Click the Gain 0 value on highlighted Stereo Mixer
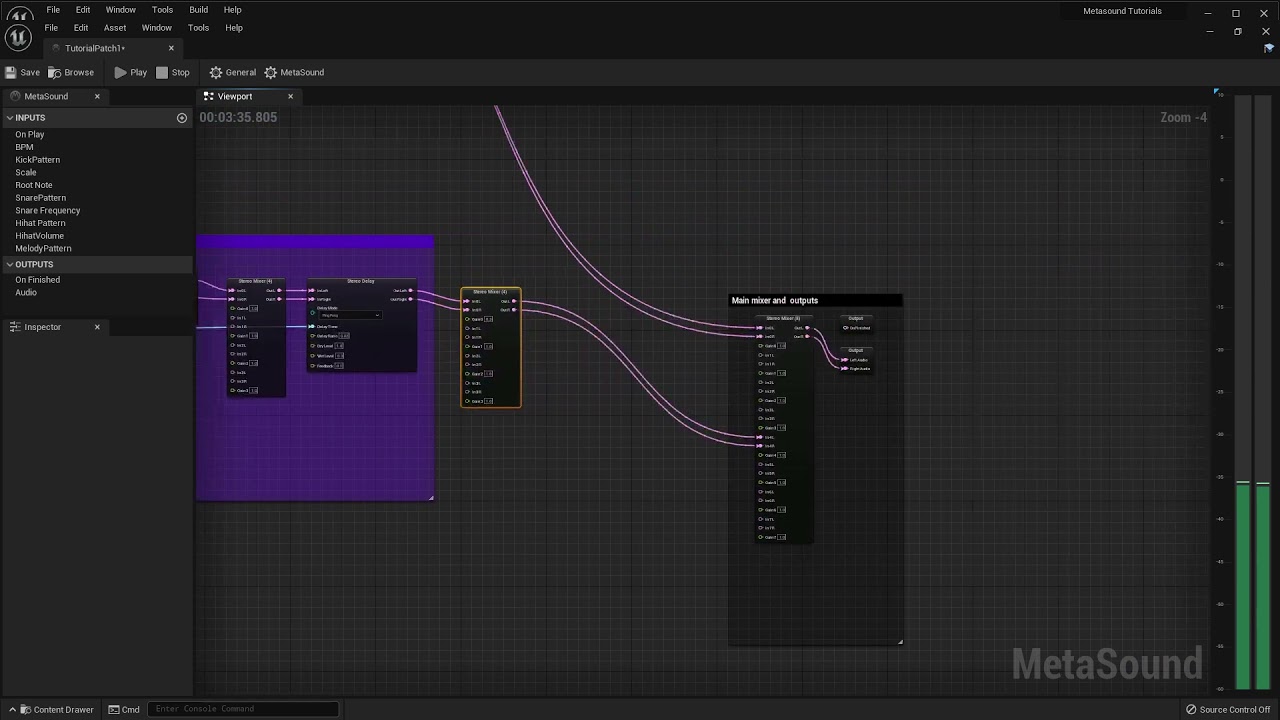 (x=488, y=319)
